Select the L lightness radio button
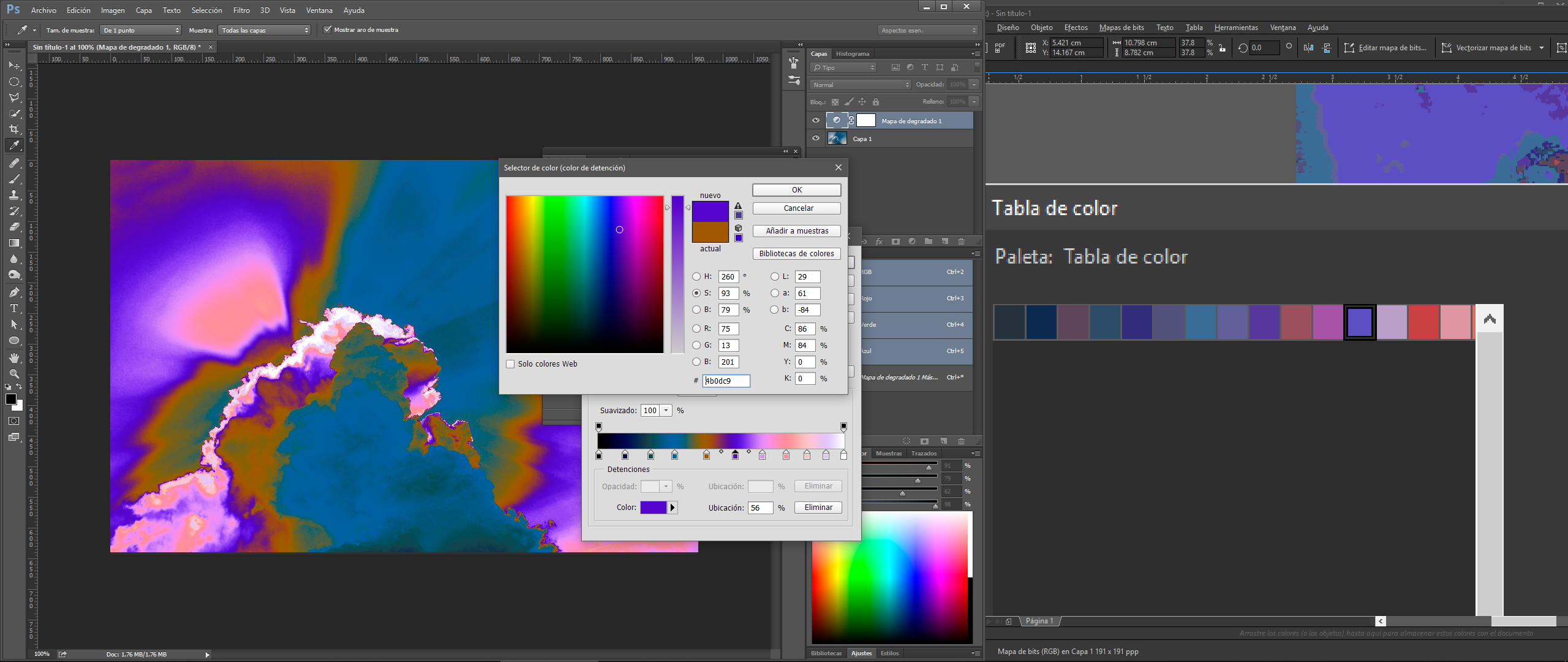The height and width of the screenshot is (662, 1568). click(x=775, y=276)
